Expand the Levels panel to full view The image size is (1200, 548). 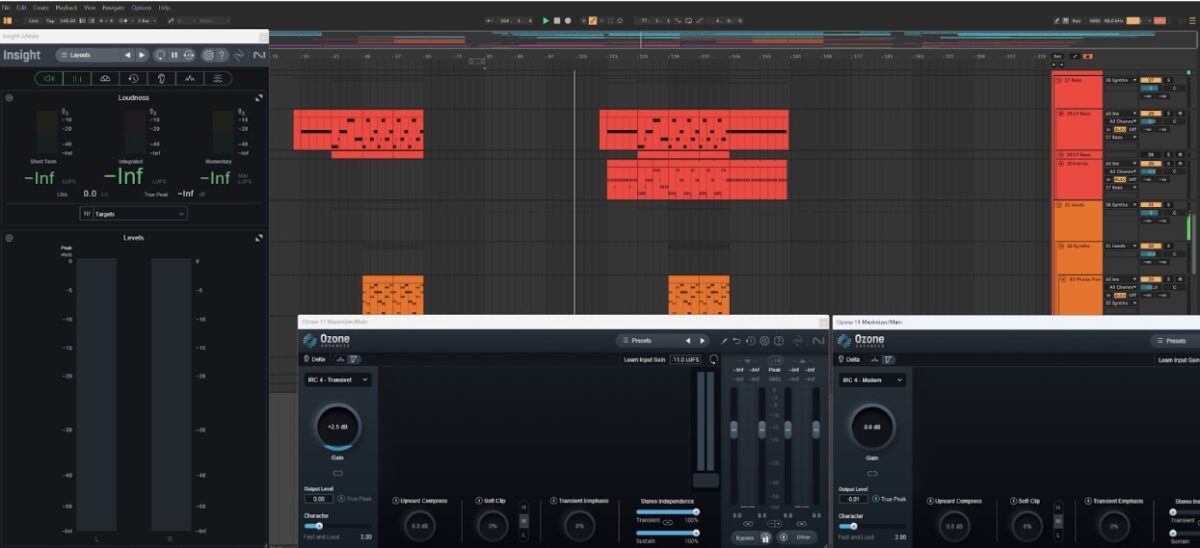pos(259,238)
